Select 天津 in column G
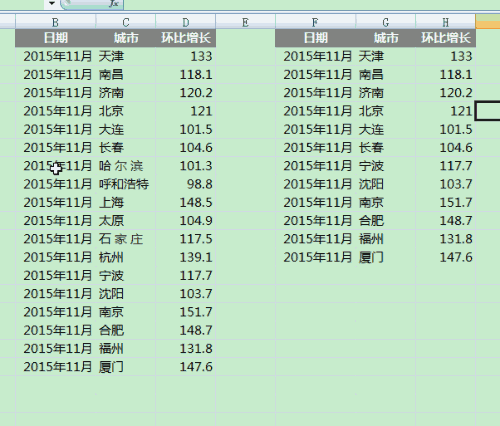Image resolution: width=500 pixels, height=426 pixels. 386,56
